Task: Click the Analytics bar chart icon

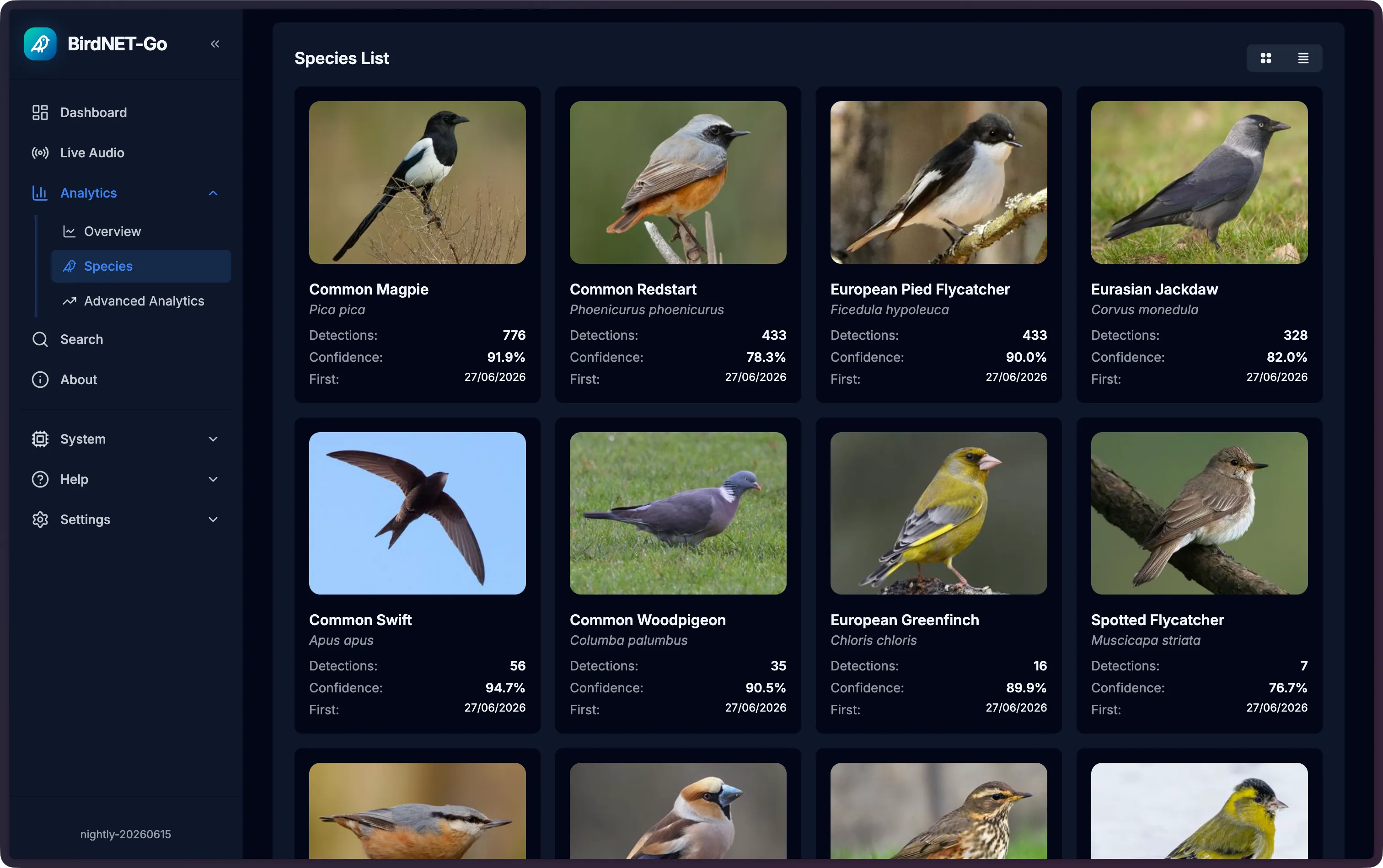Action: point(40,193)
